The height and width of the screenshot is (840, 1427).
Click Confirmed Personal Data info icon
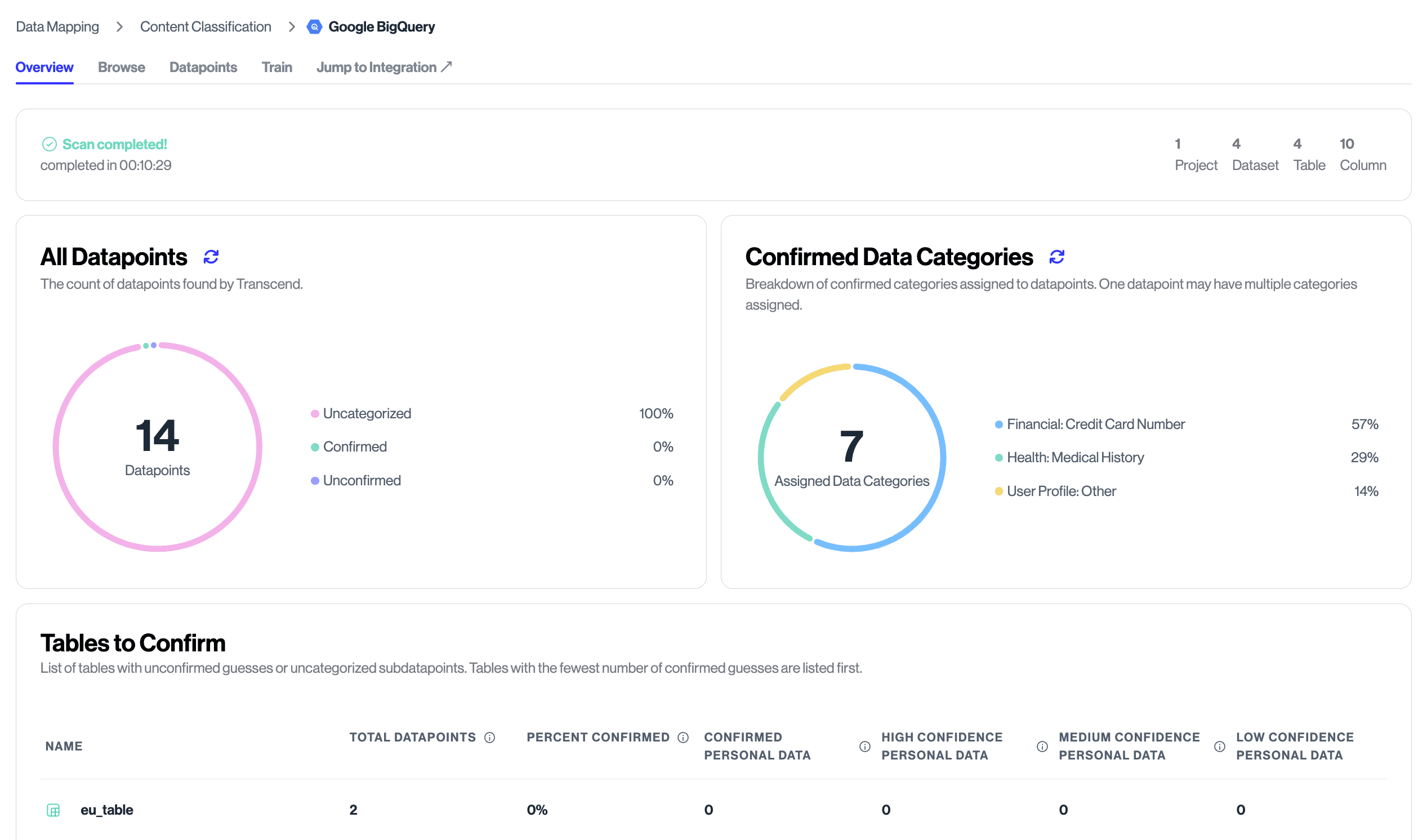(864, 746)
